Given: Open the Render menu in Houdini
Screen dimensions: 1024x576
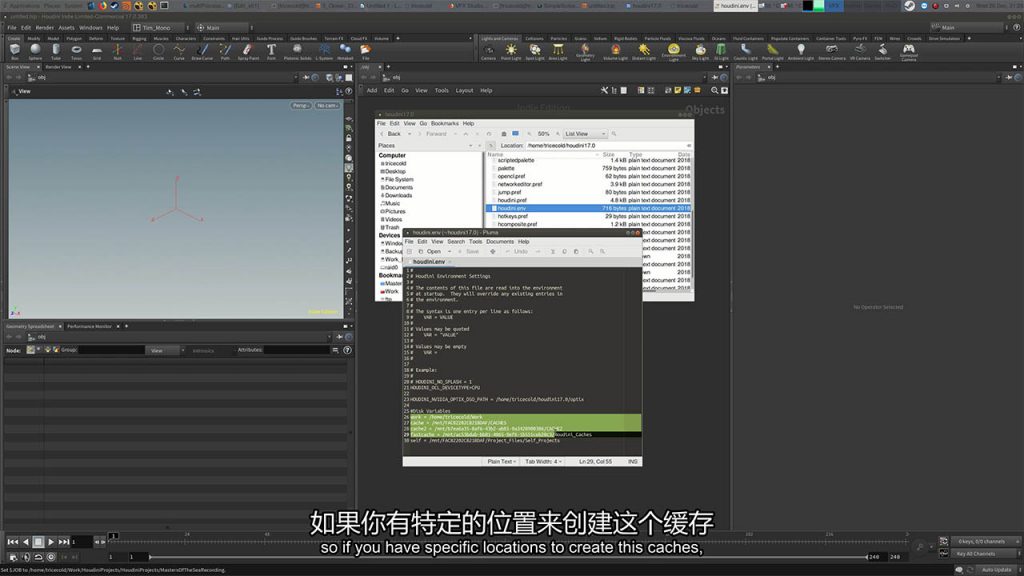Looking at the screenshot, I should click(44, 28).
